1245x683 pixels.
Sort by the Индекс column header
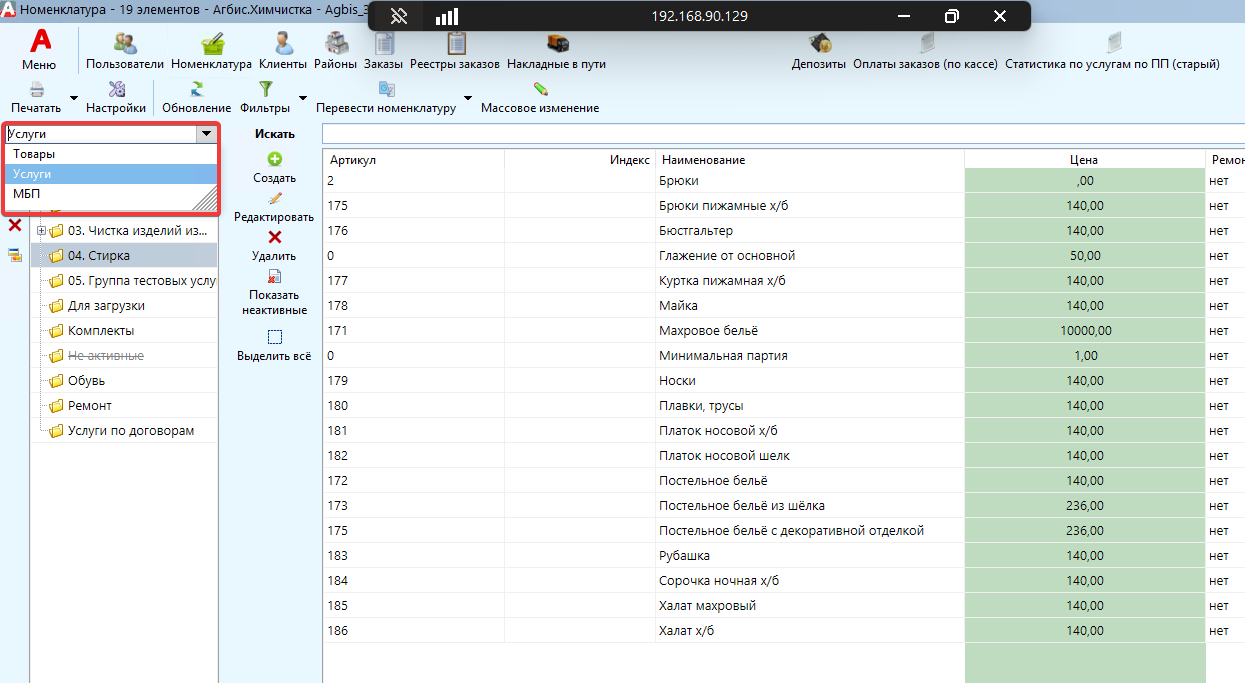[580, 160]
